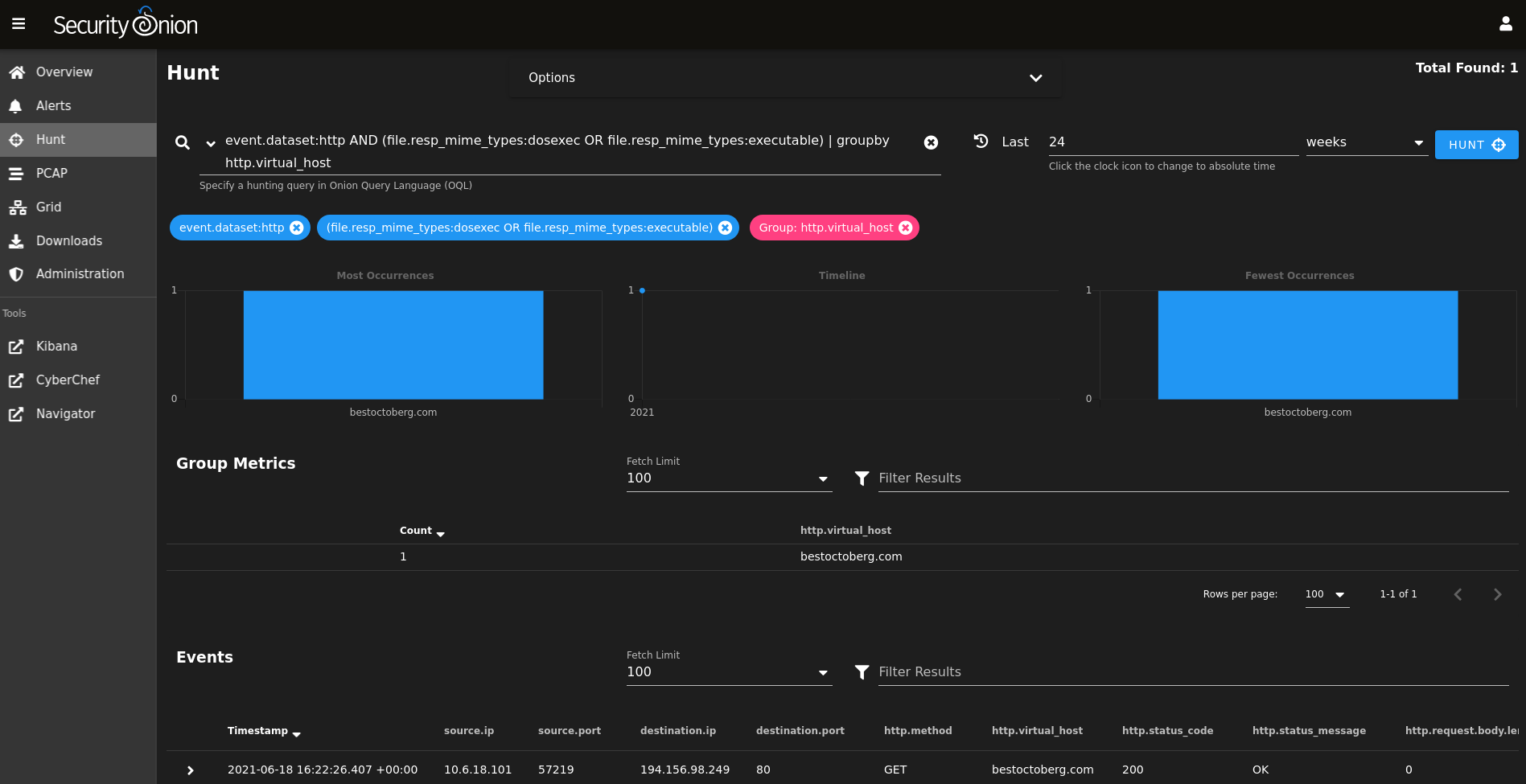Screen dimensions: 1526x784
Task: Click the GET method cell
Action: point(895,770)
